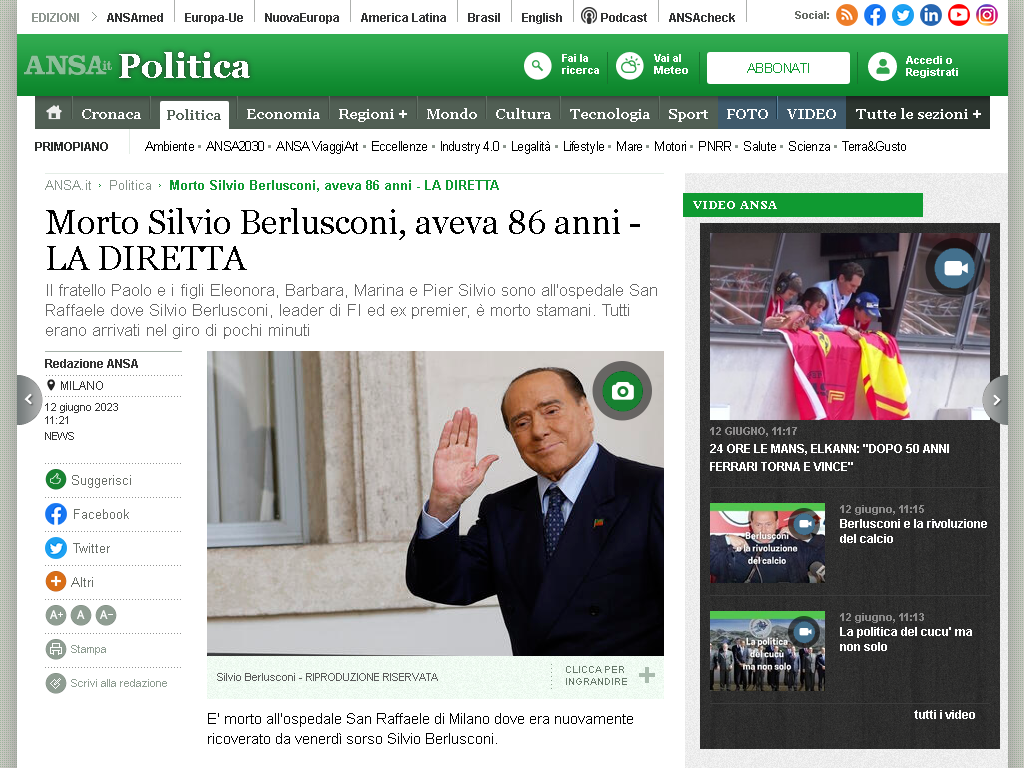Select the Cronaca section tab

111,114
